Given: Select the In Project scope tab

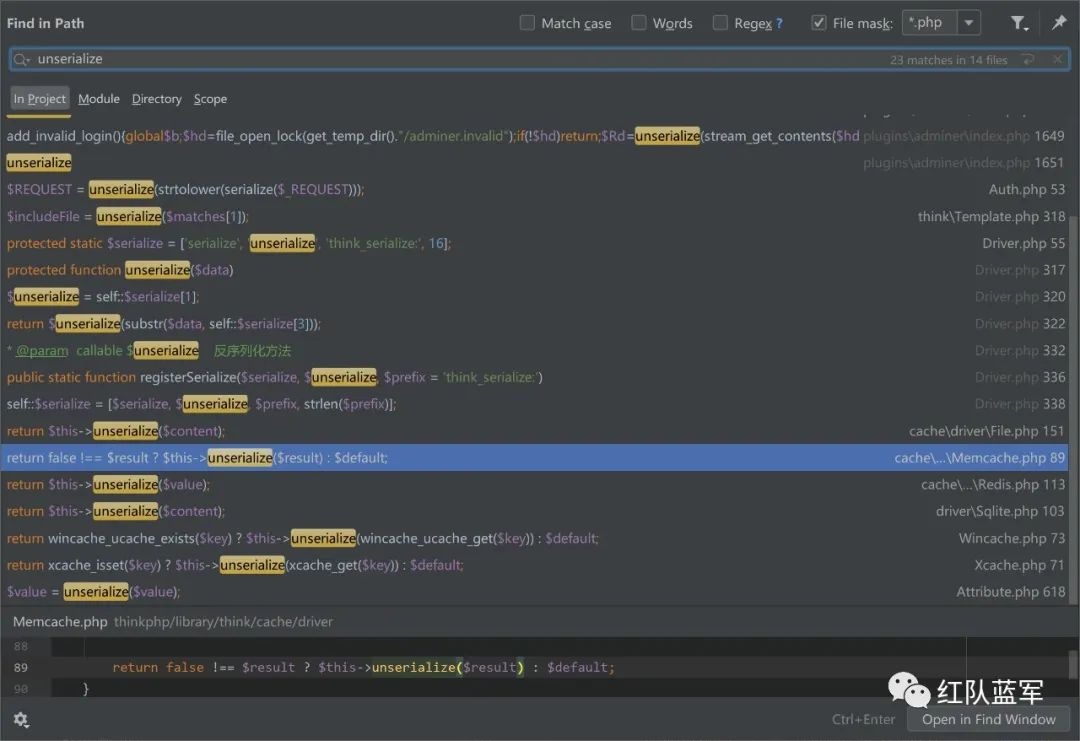Looking at the screenshot, I should (39, 99).
